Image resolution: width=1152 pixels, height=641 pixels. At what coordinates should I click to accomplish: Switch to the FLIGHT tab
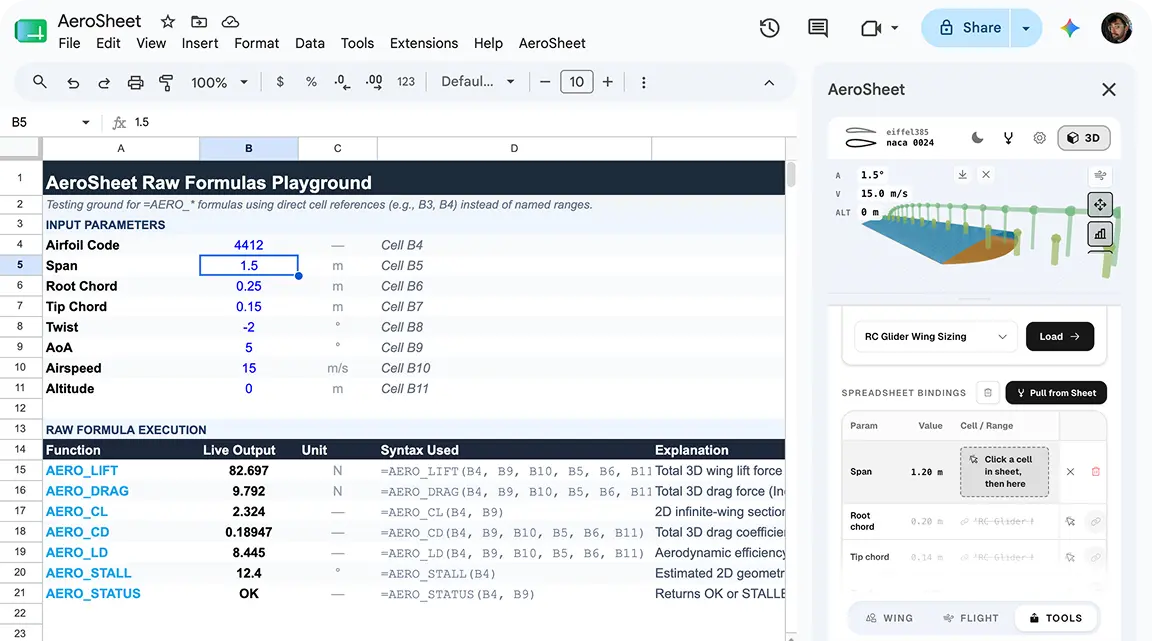971,618
